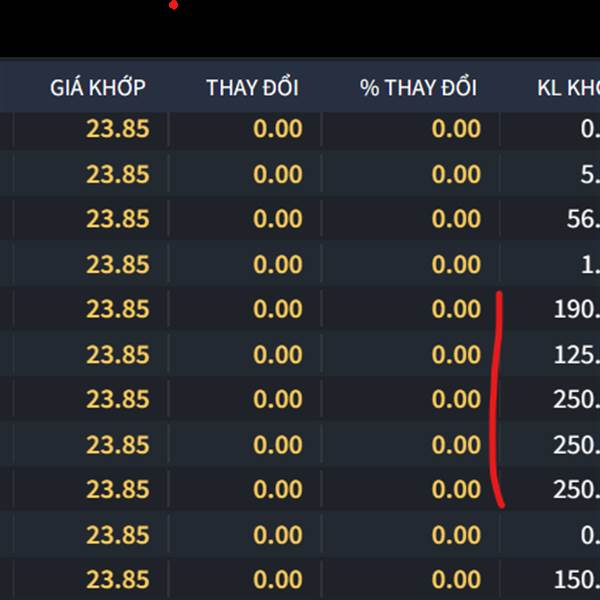Viewport: 600px width, 600px height.
Task: Select the % THAY ĐỔI column header
Action: click(420, 87)
